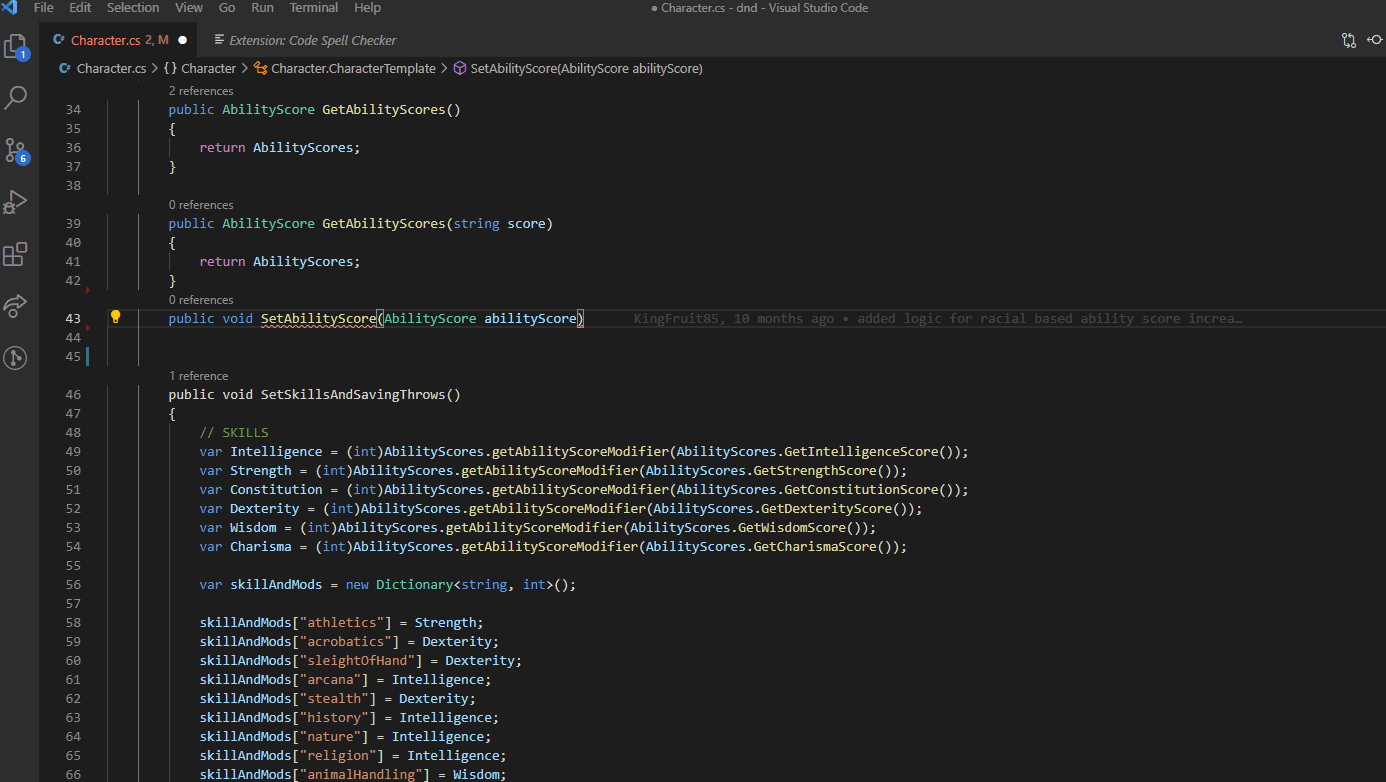The height and width of the screenshot is (782, 1386).
Task: Click '2 references' CodeLens above line 34
Action: pyautogui.click(x=201, y=91)
